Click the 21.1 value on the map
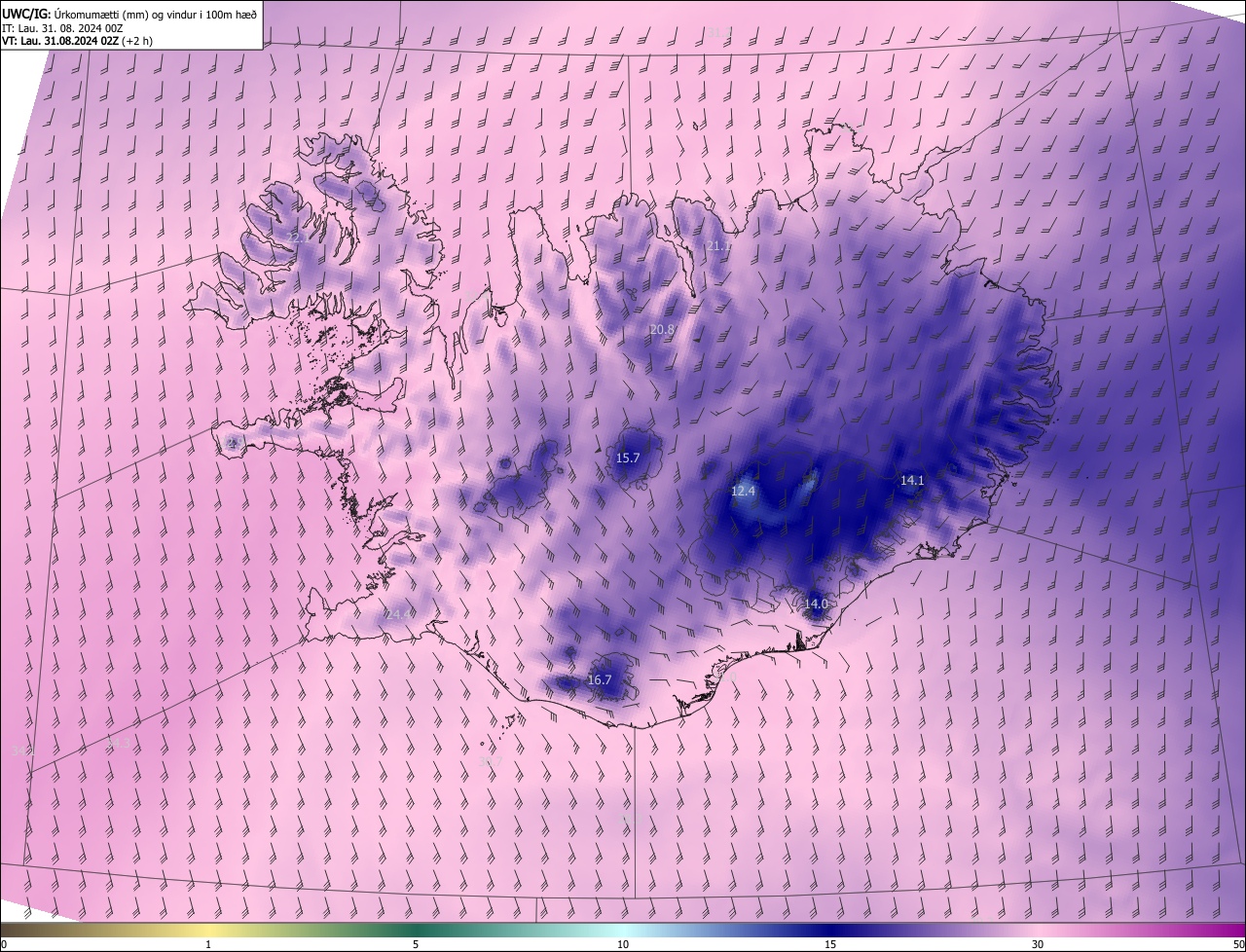1246x952 pixels. click(718, 245)
